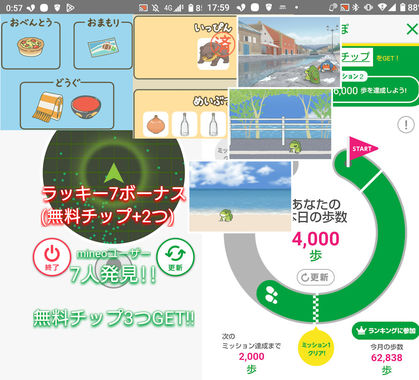
Task: Tap the ラッキー7ボーナス text
Action: click(x=113, y=193)
